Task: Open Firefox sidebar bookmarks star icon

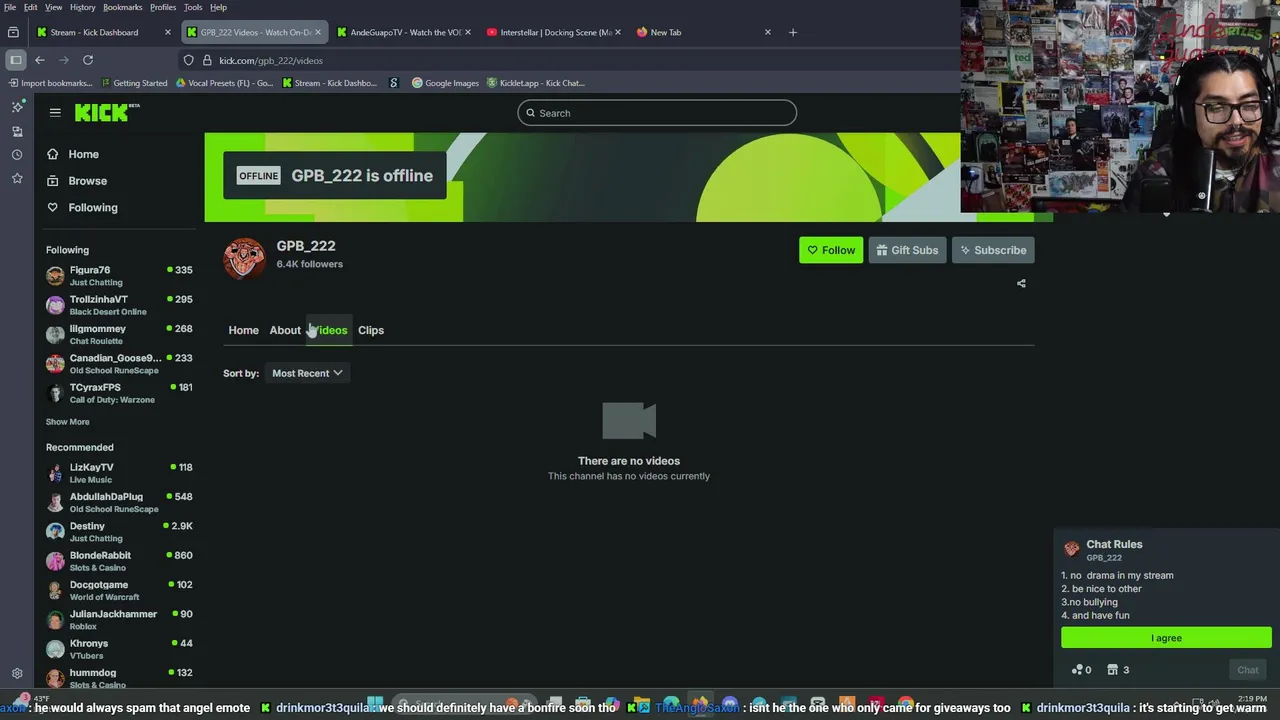Action: 17,178
